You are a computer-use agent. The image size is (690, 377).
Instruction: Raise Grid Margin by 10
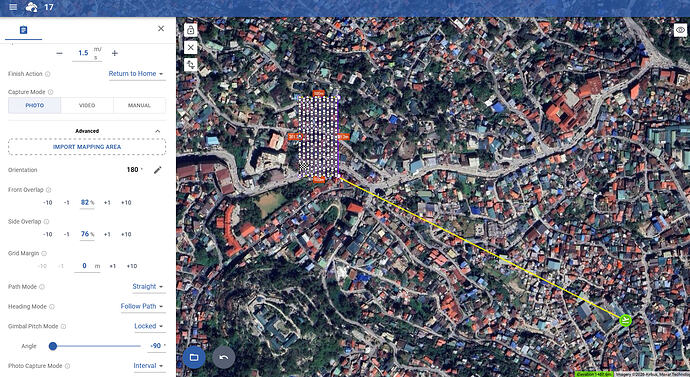132,266
